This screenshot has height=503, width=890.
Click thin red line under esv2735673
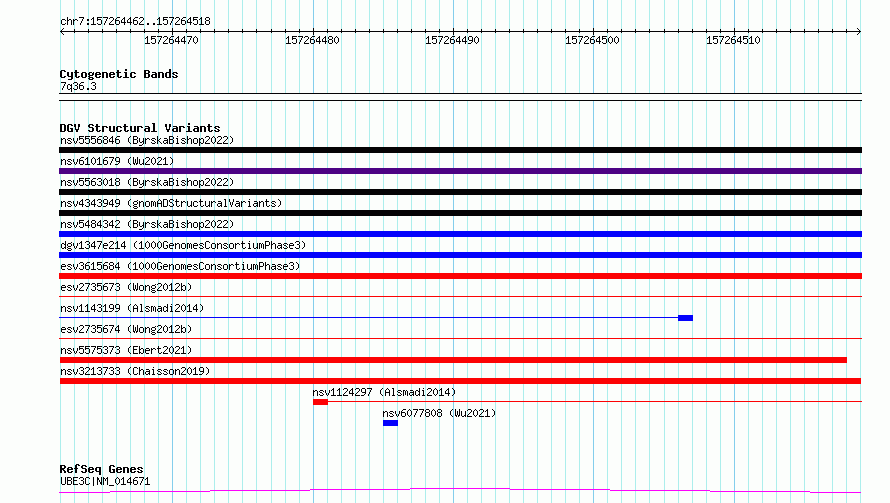[x=460, y=296]
